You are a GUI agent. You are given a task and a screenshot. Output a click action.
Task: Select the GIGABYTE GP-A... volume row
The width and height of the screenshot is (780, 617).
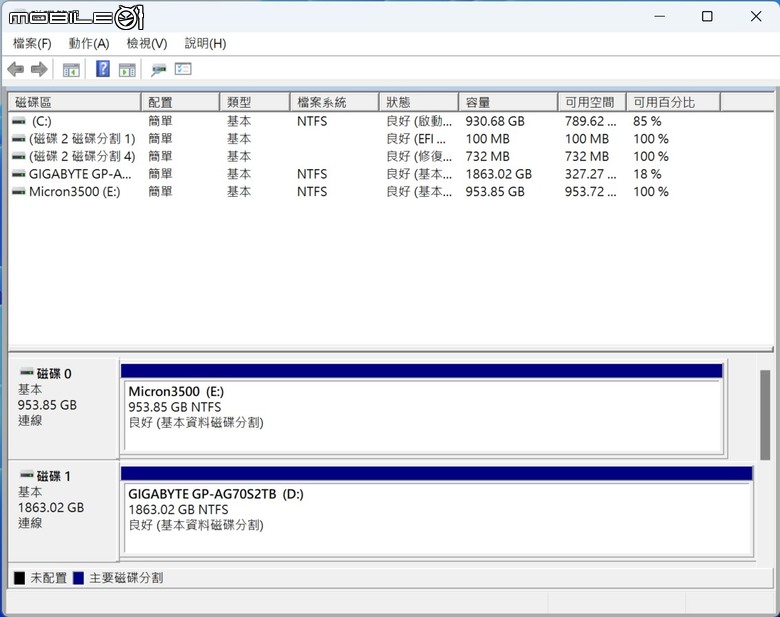365,174
